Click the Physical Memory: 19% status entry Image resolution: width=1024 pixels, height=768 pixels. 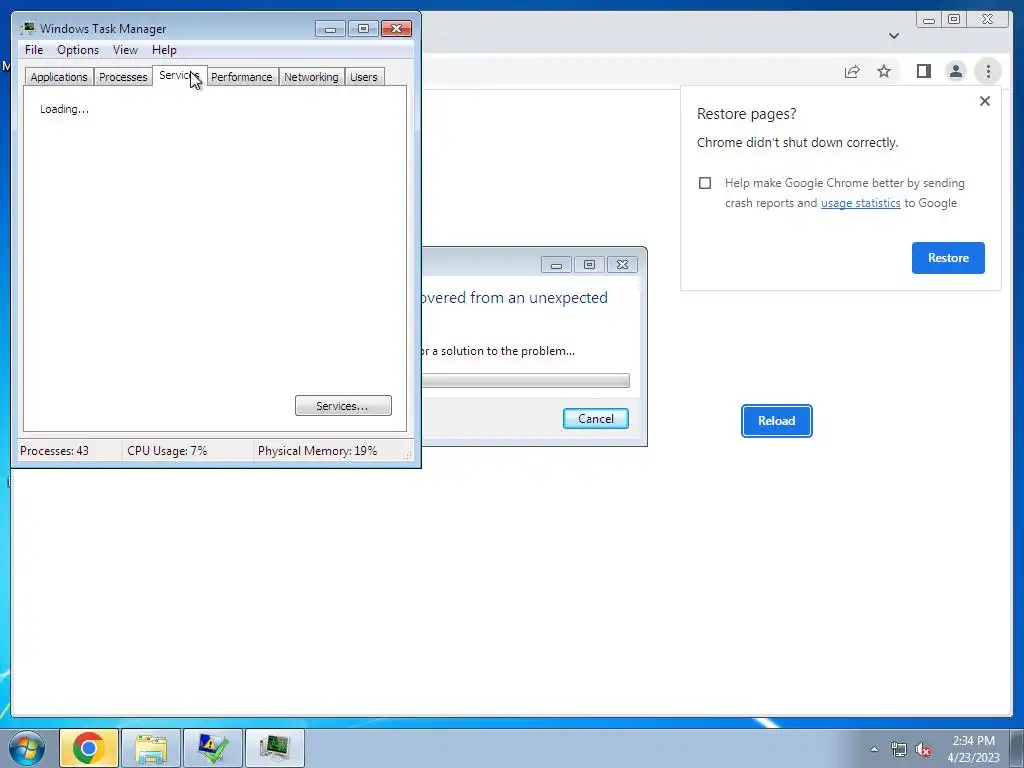[x=317, y=451]
